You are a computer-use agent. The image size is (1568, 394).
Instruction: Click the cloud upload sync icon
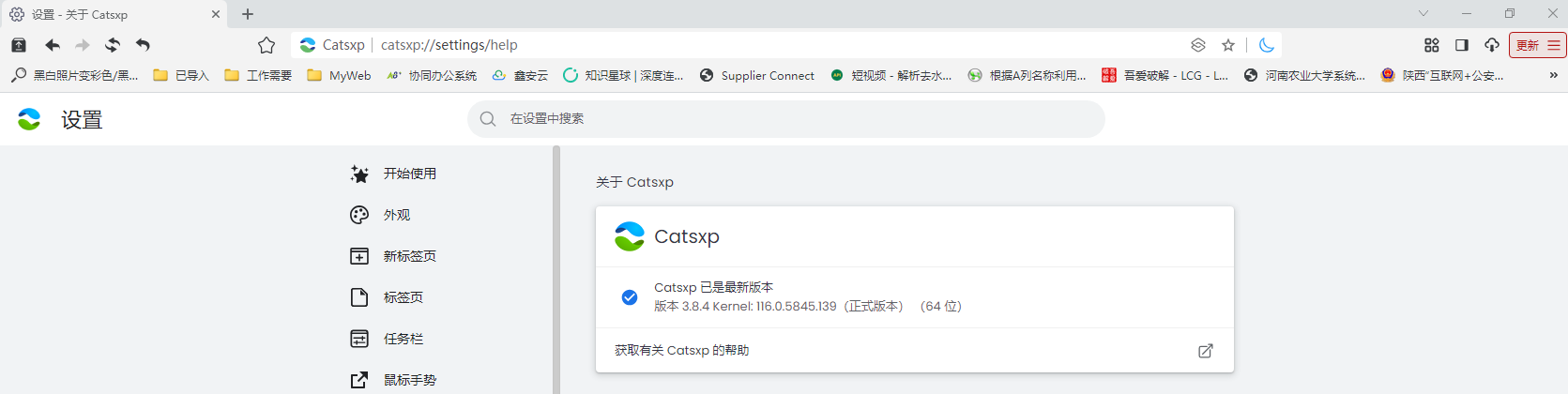coord(1492,45)
